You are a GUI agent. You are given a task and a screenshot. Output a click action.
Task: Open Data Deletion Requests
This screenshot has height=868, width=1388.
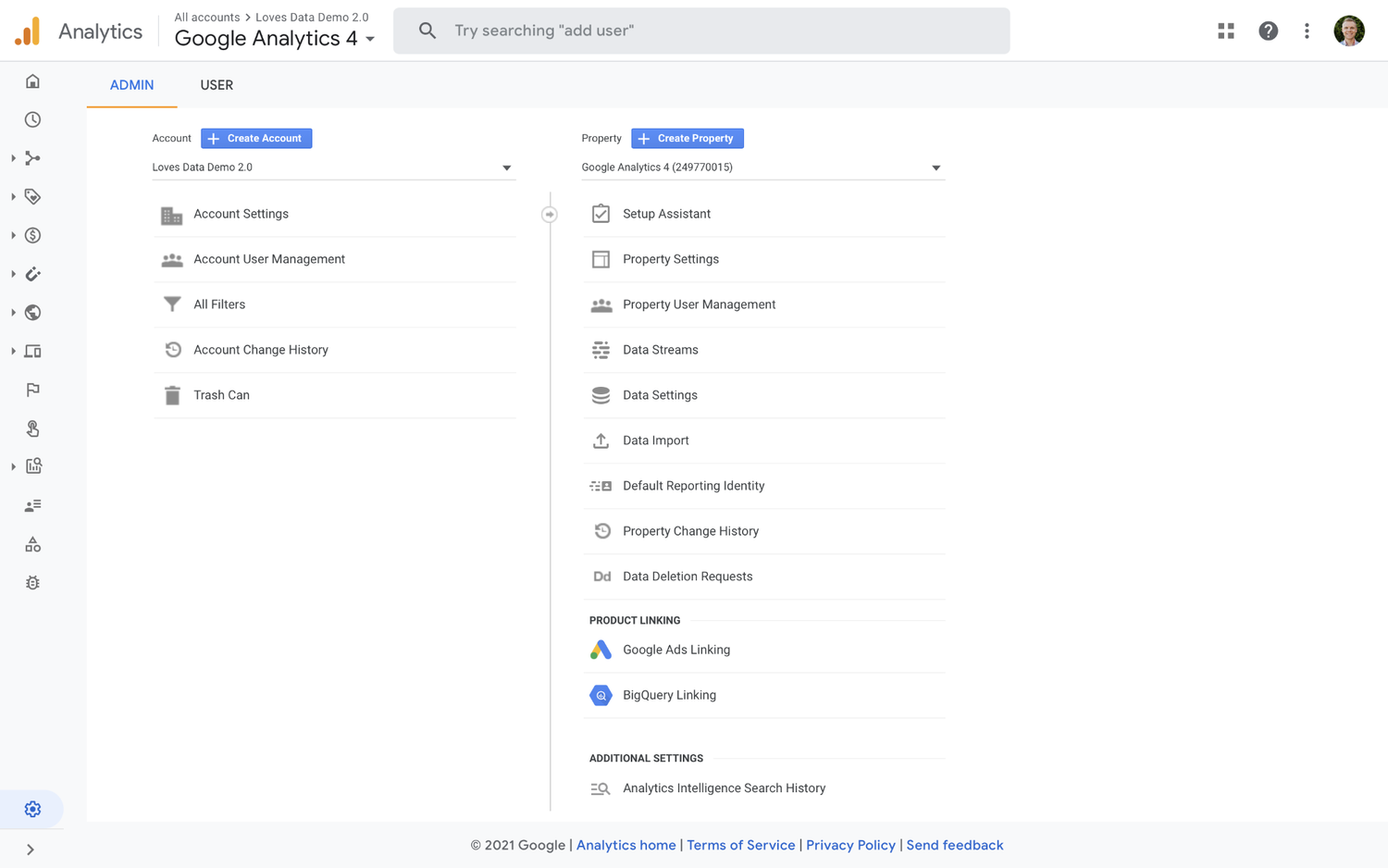click(x=763, y=577)
